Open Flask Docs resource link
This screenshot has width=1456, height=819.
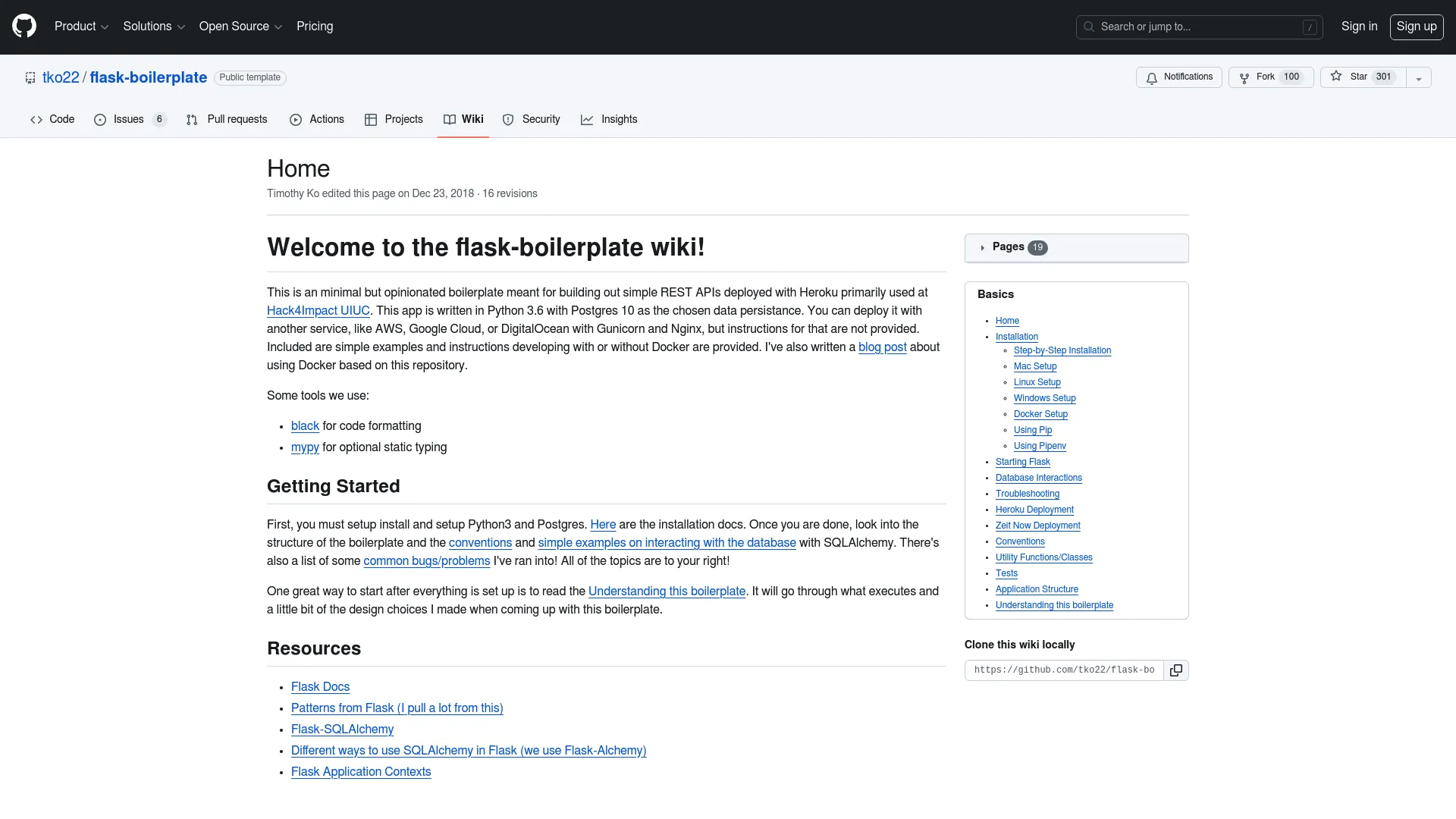320,687
